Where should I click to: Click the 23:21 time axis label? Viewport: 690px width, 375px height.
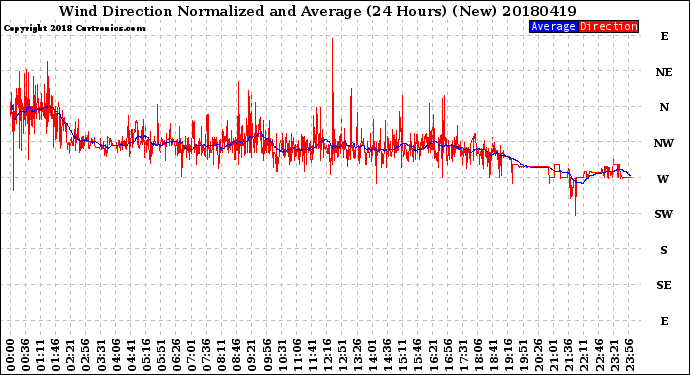tap(614, 355)
